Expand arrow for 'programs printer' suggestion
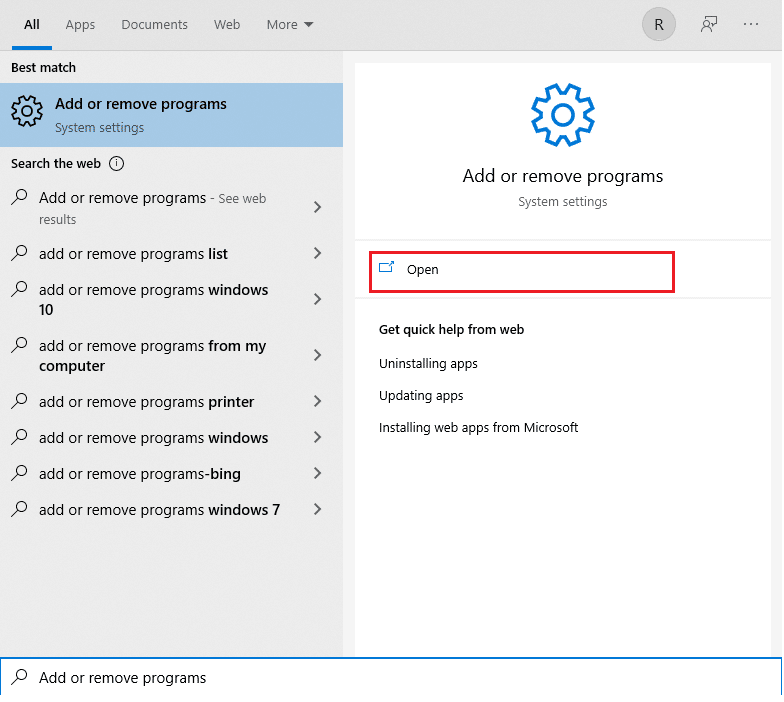Screen dimensions: 784x702 tap(318, 401)
